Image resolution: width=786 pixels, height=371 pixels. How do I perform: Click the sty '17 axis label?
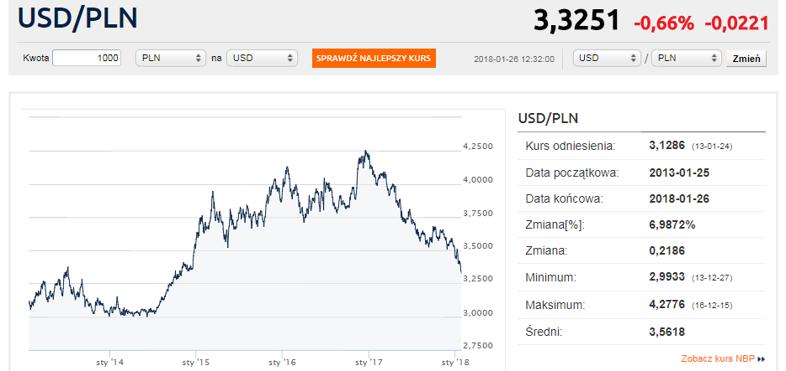368,361
